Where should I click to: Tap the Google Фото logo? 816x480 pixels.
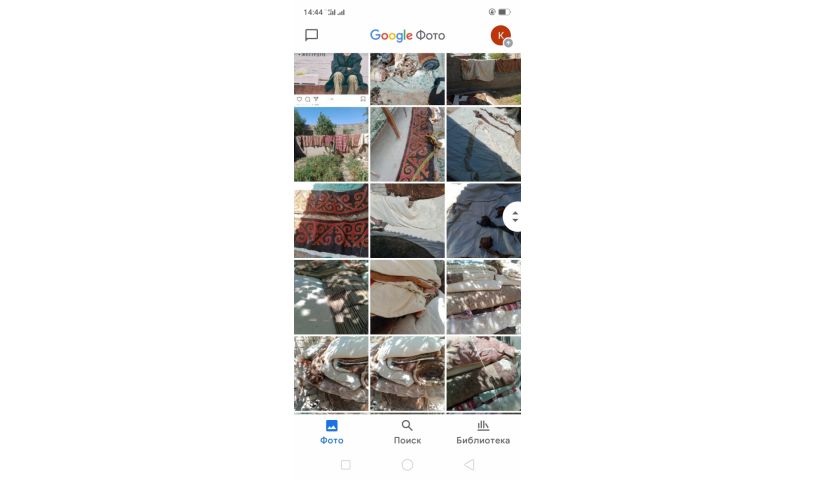point(407,35)
